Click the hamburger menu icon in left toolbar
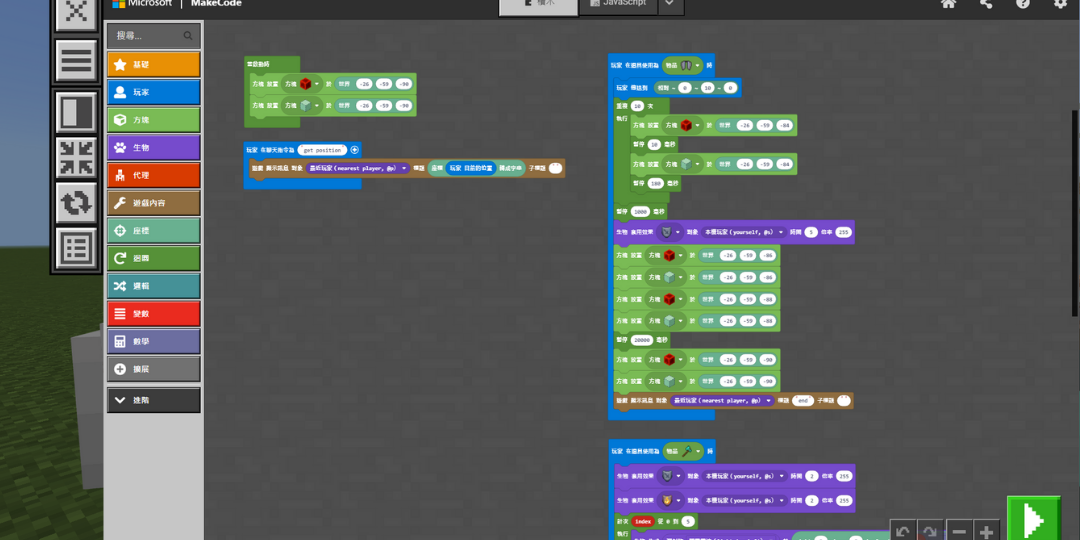Screen dimensions: 1080x540 point(77,61)
